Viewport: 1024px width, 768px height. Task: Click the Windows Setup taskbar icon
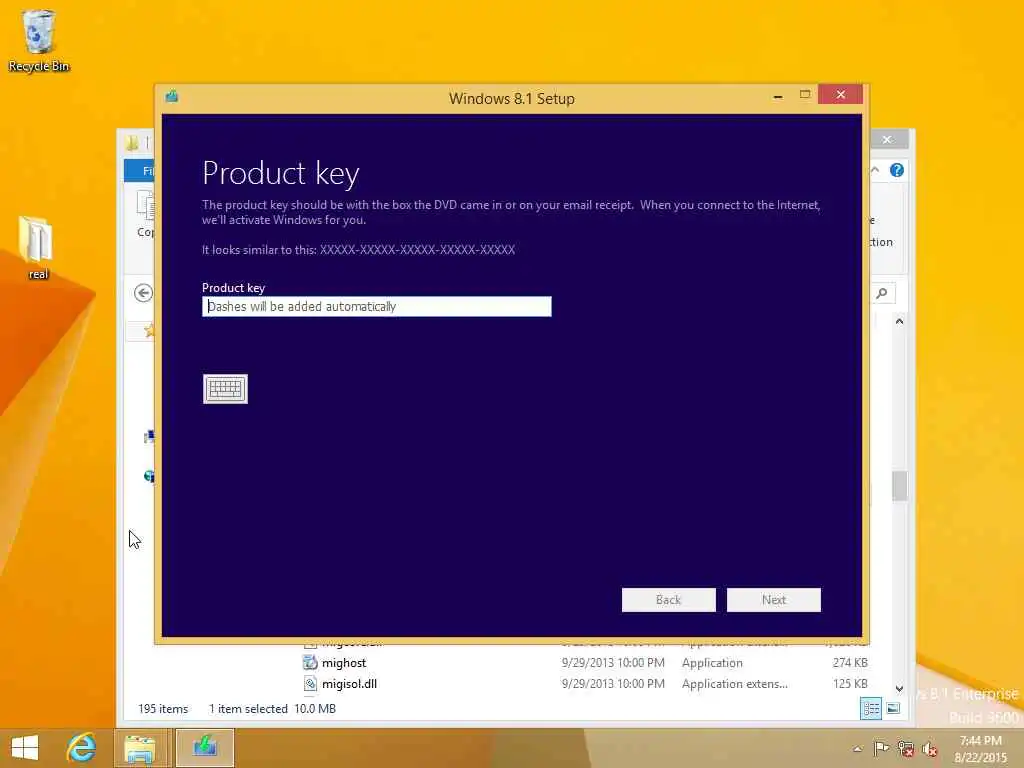[204, 748]
